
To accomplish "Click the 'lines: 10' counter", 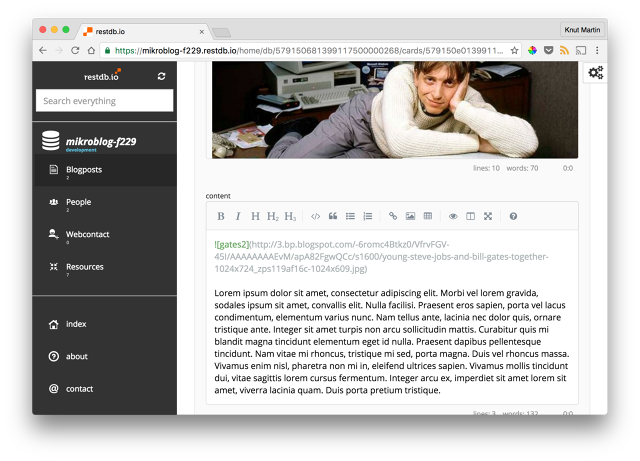I will coord(486,168).
